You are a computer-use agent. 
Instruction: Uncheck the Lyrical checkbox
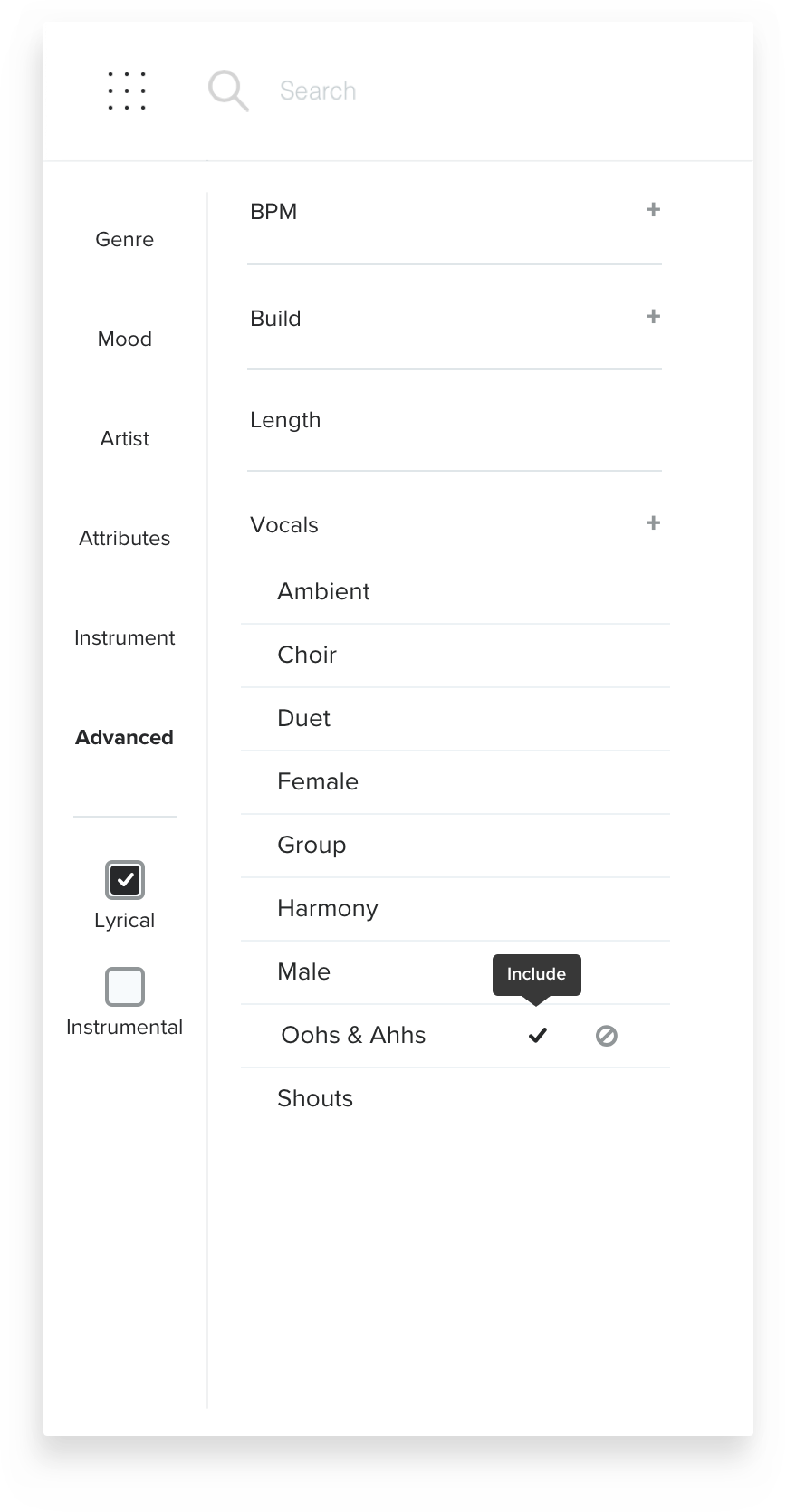tap(124, 879)
